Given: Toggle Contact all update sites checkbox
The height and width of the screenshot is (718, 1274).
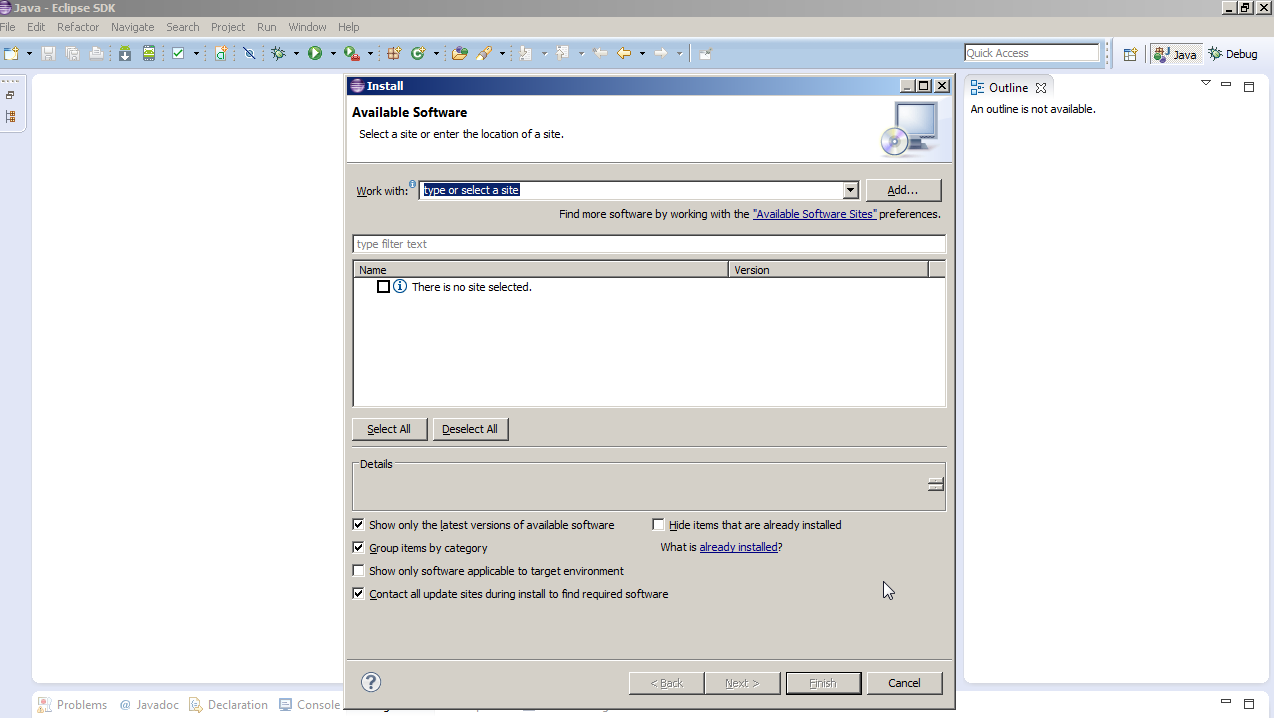Looking at the screenshot, I should point(358,593).
